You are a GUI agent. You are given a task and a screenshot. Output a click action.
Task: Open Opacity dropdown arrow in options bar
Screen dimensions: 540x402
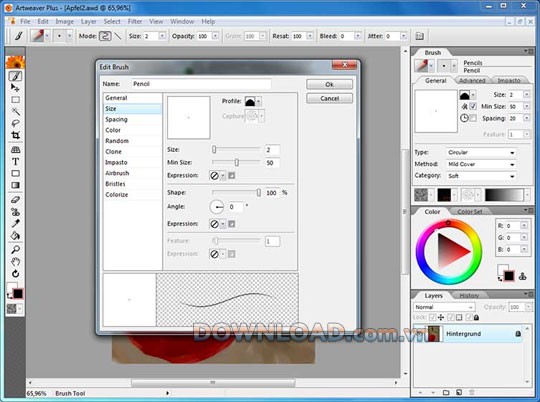point(215,36)
